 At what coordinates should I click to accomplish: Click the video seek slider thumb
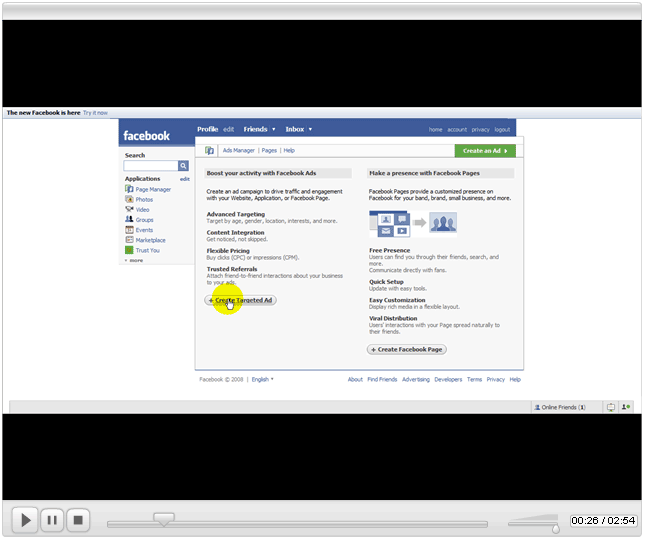[x=164, y=521]
